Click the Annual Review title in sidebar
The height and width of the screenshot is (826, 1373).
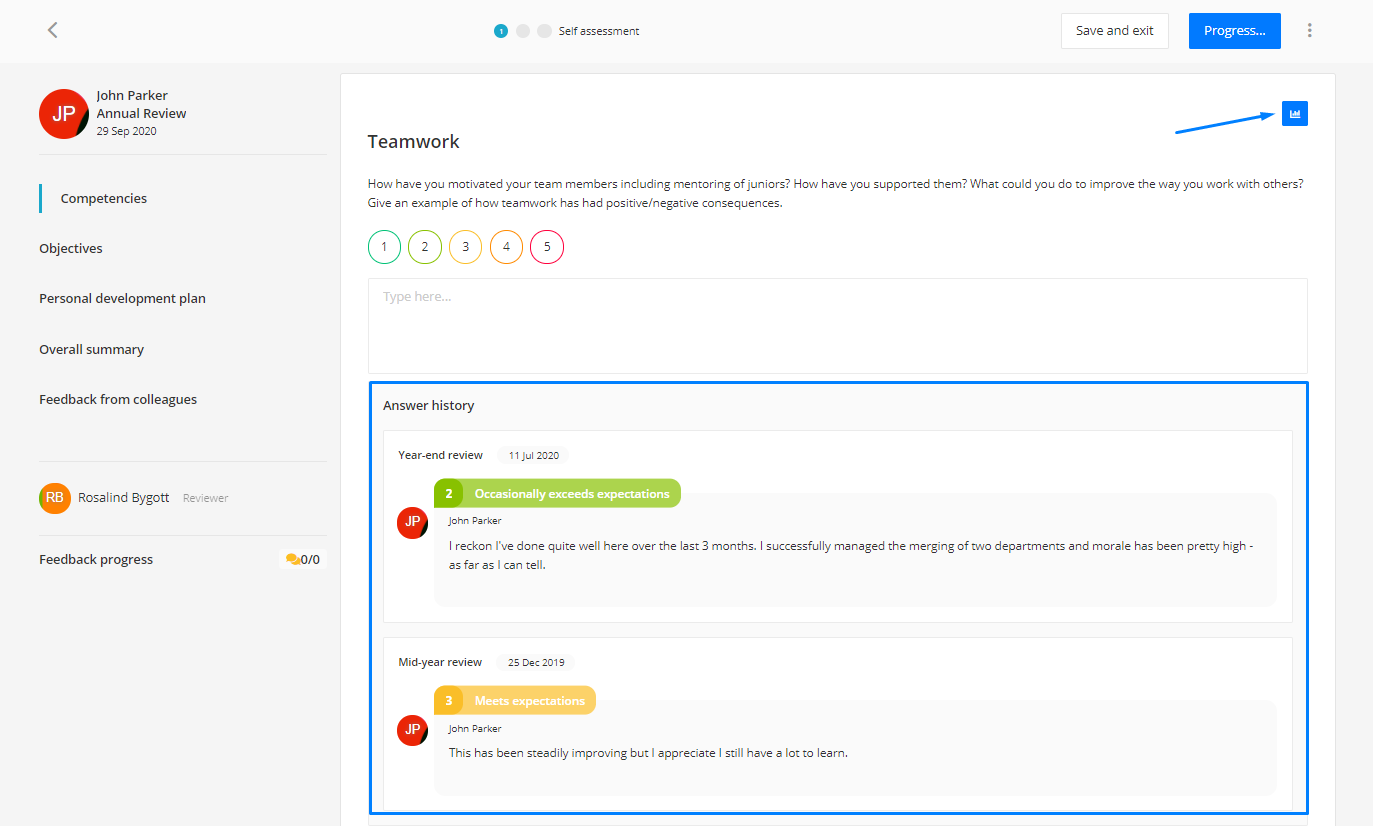[x=142, y=113]
